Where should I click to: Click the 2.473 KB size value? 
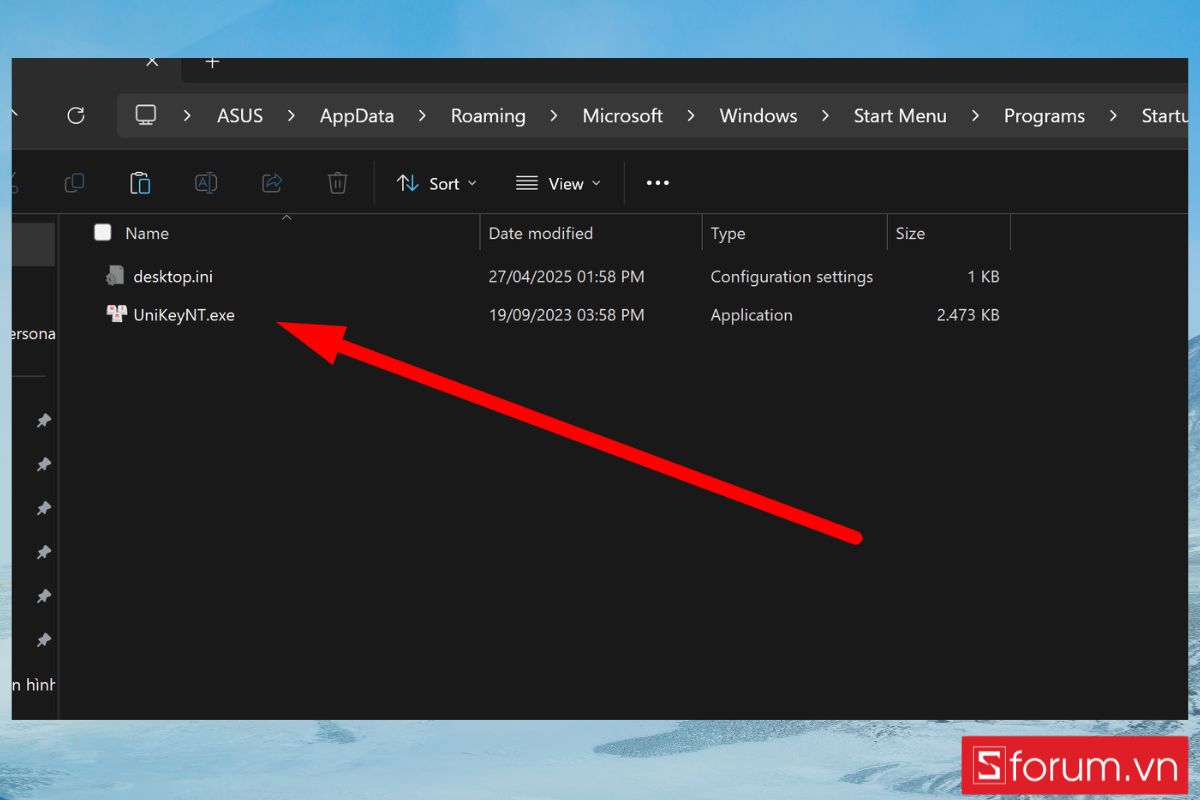(x=968, y=314)
